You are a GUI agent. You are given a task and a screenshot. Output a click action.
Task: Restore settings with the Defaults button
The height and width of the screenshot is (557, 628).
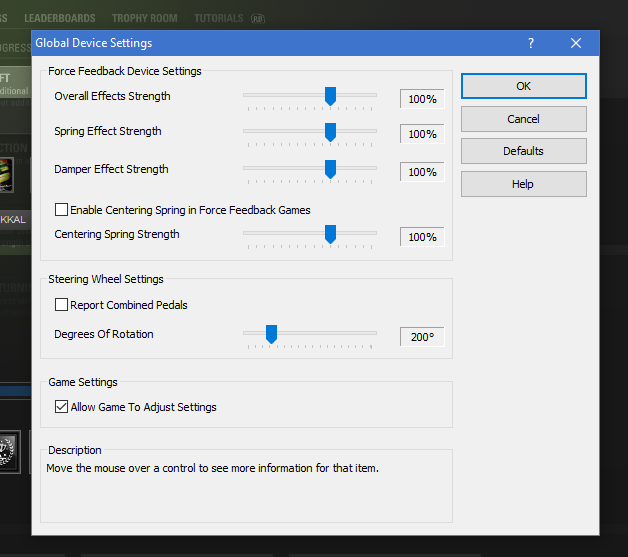pyautogui.click(x=523, y=151)
